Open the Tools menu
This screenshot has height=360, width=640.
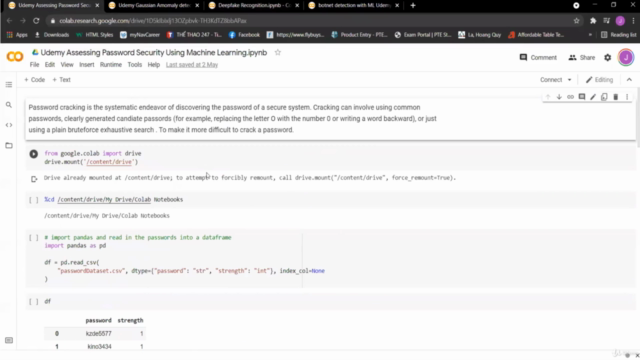134,65
